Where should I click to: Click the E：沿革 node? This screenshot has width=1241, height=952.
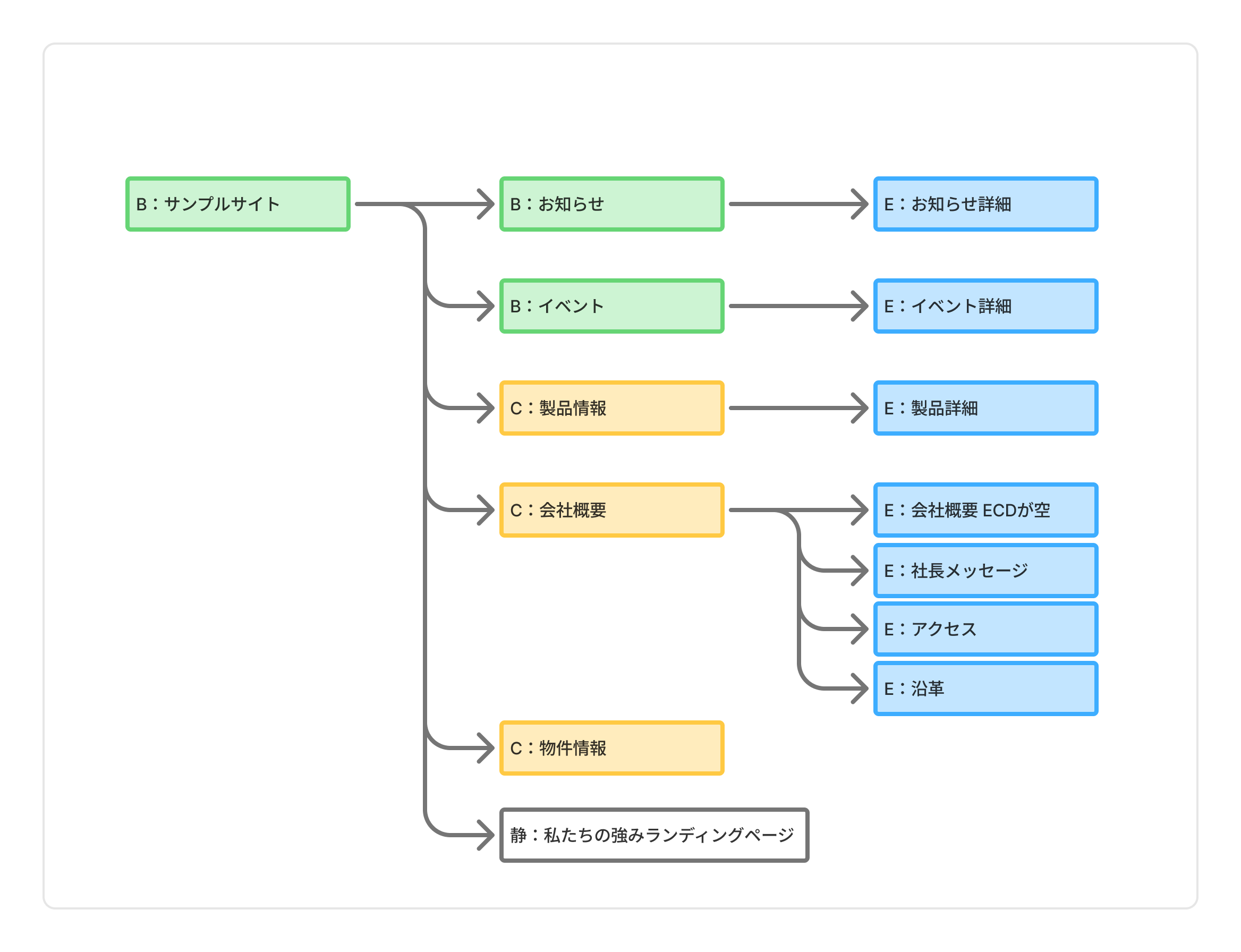pyautogui.click(x=985, y=688)
